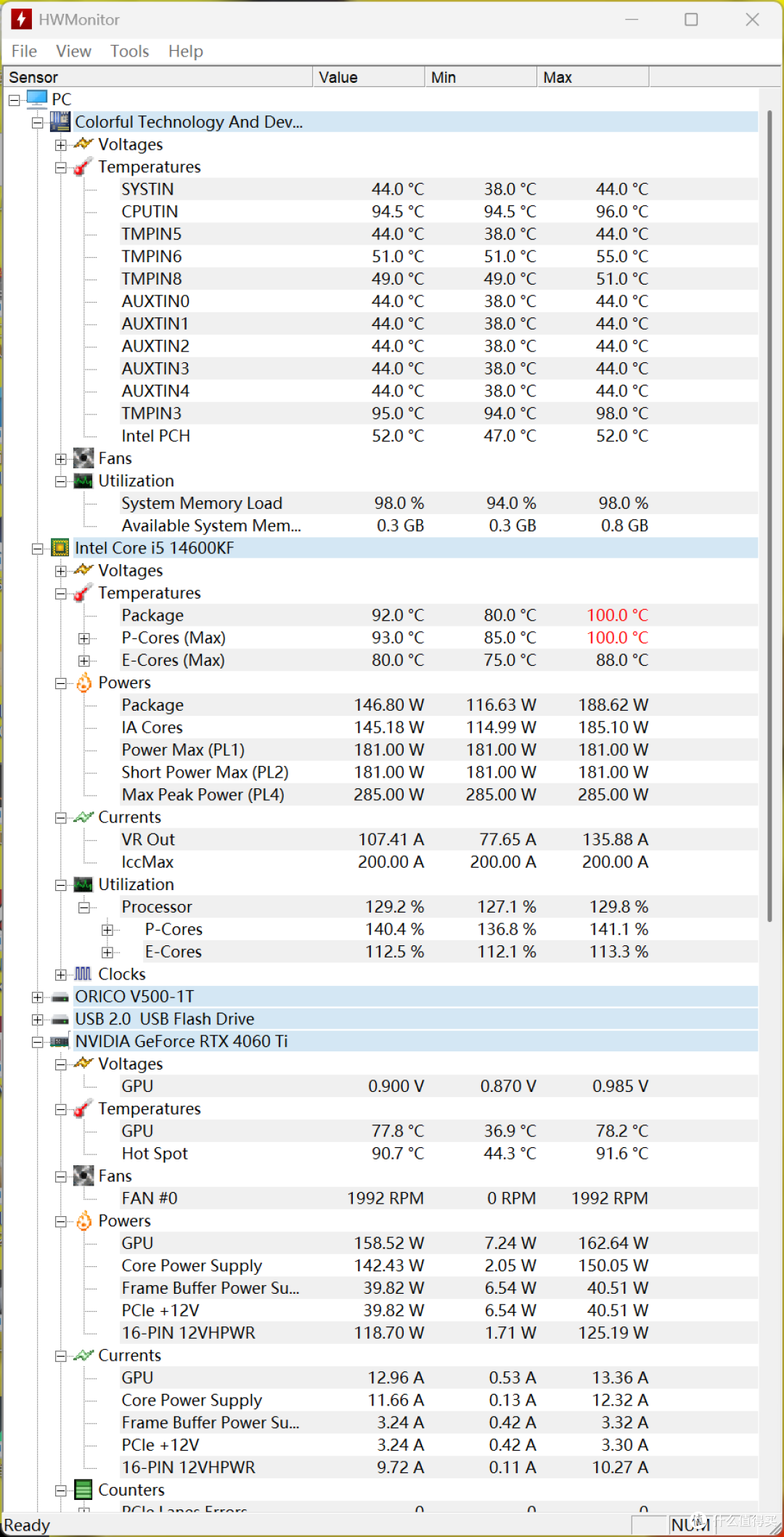The width and height of the screenshot is (784, 1537).
Task: Click the motherboard Fans icon
Action: pyautogui.click(x=83, y=458)
